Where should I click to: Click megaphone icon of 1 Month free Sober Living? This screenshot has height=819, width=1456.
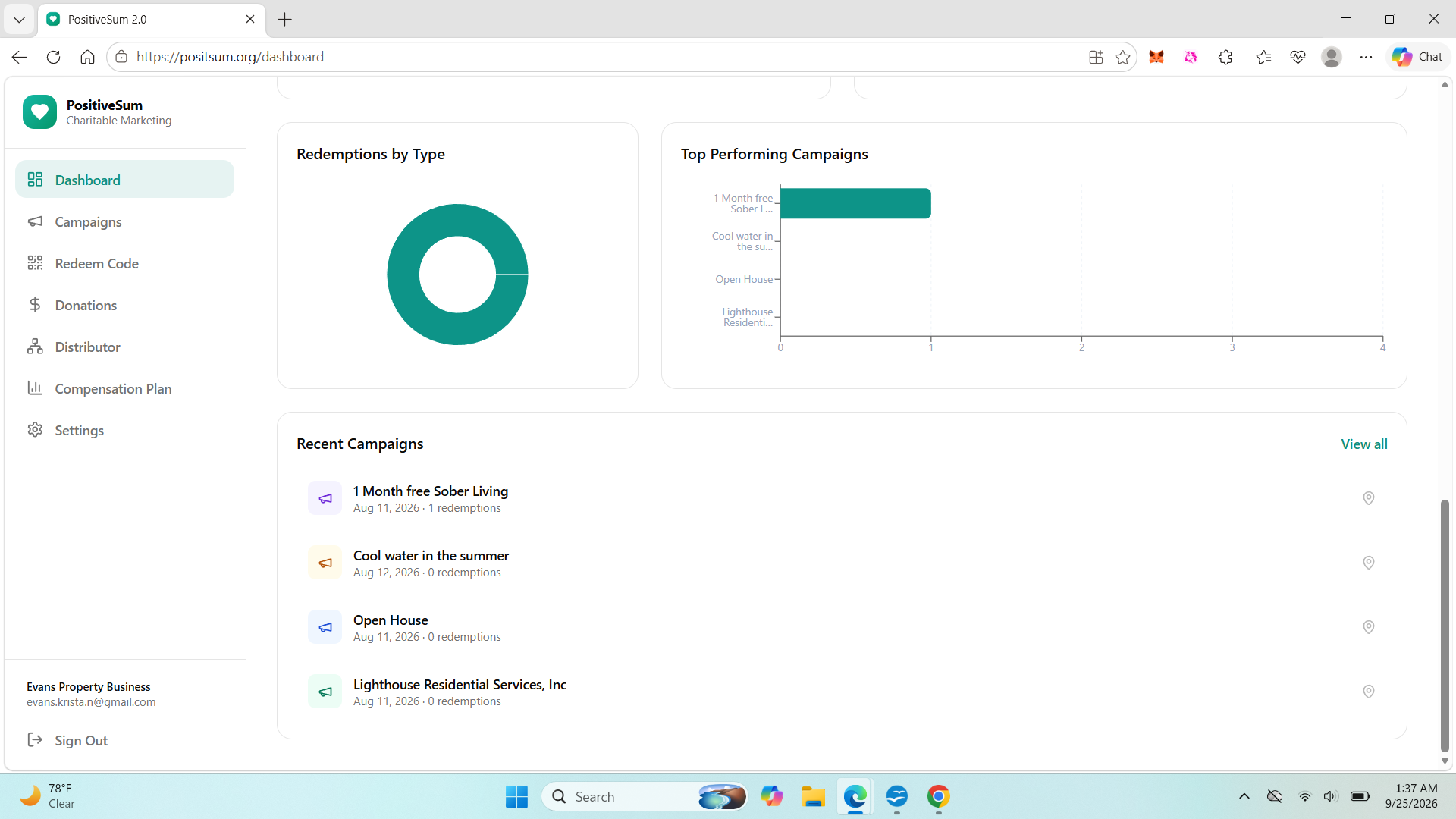point(325,498)
